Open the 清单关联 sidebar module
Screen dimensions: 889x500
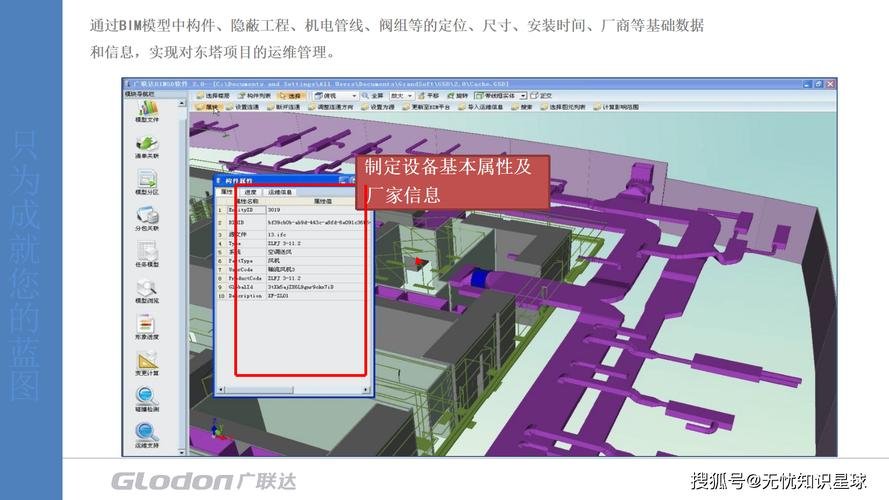pos(147,145)
